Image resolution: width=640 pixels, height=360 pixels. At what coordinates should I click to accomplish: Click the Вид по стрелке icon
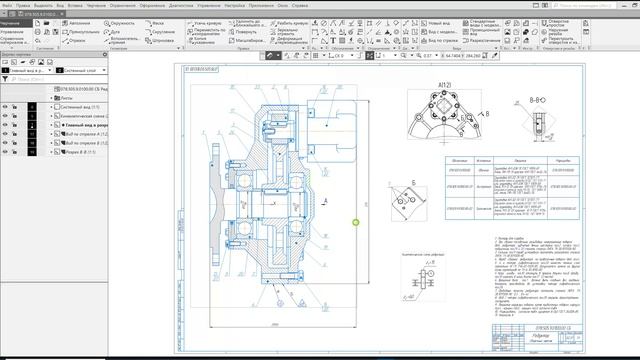[424, 41]
